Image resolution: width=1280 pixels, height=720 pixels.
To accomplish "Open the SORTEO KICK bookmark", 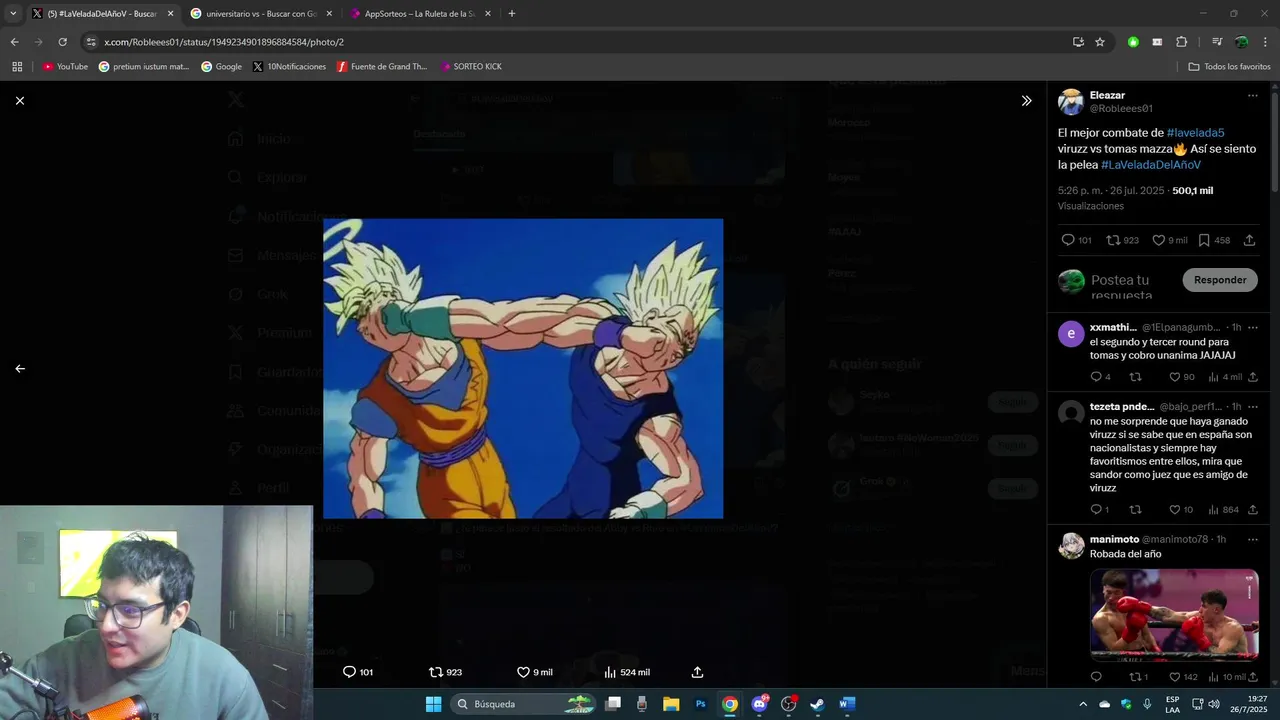I will (470, 67).
